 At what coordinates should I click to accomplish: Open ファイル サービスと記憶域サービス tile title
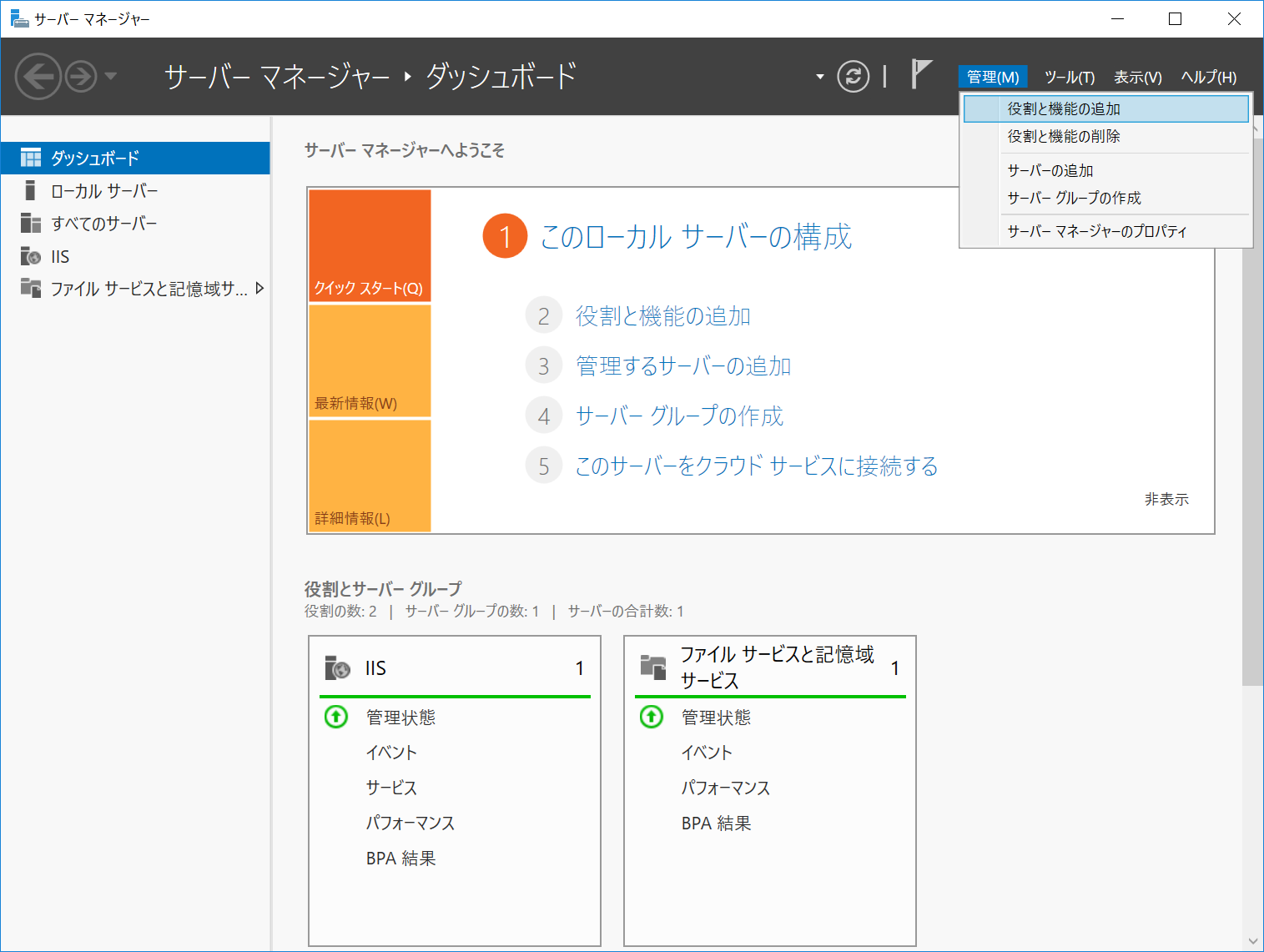click(777, 667)
